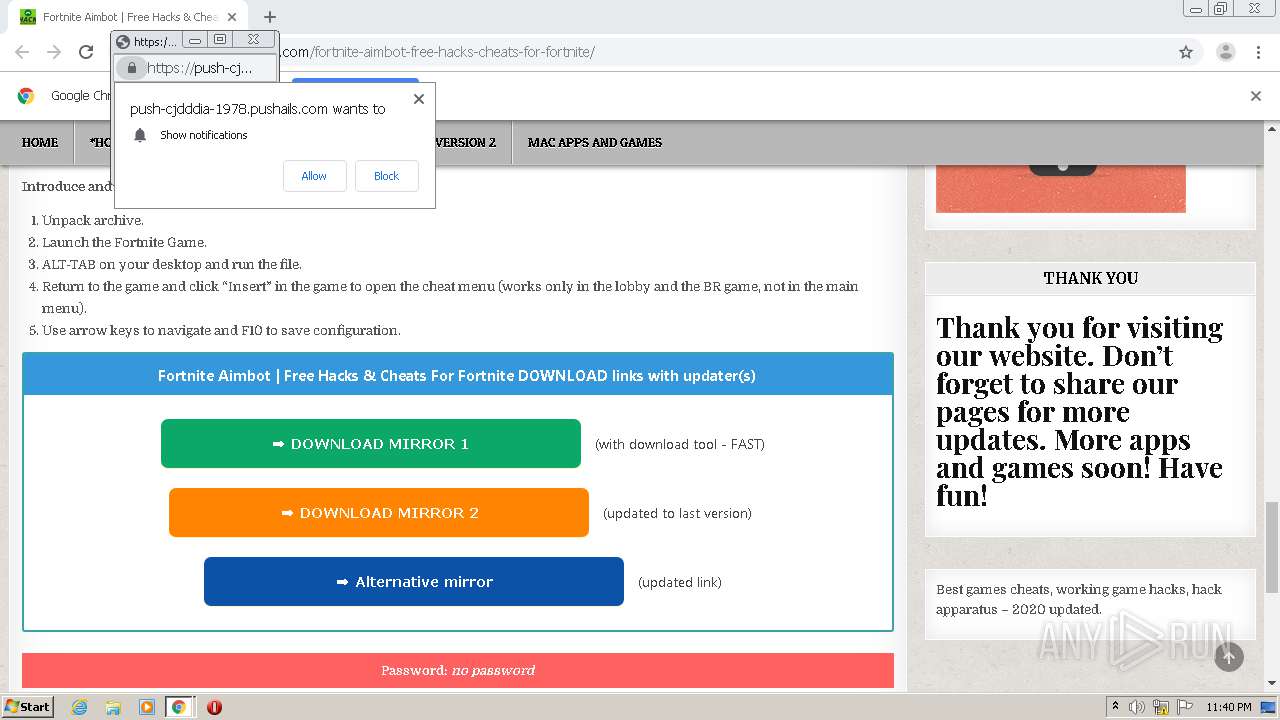Click the lock icon in popup address bar
The width and height of the screenshot is (1280, 720).
click(131, 68)
